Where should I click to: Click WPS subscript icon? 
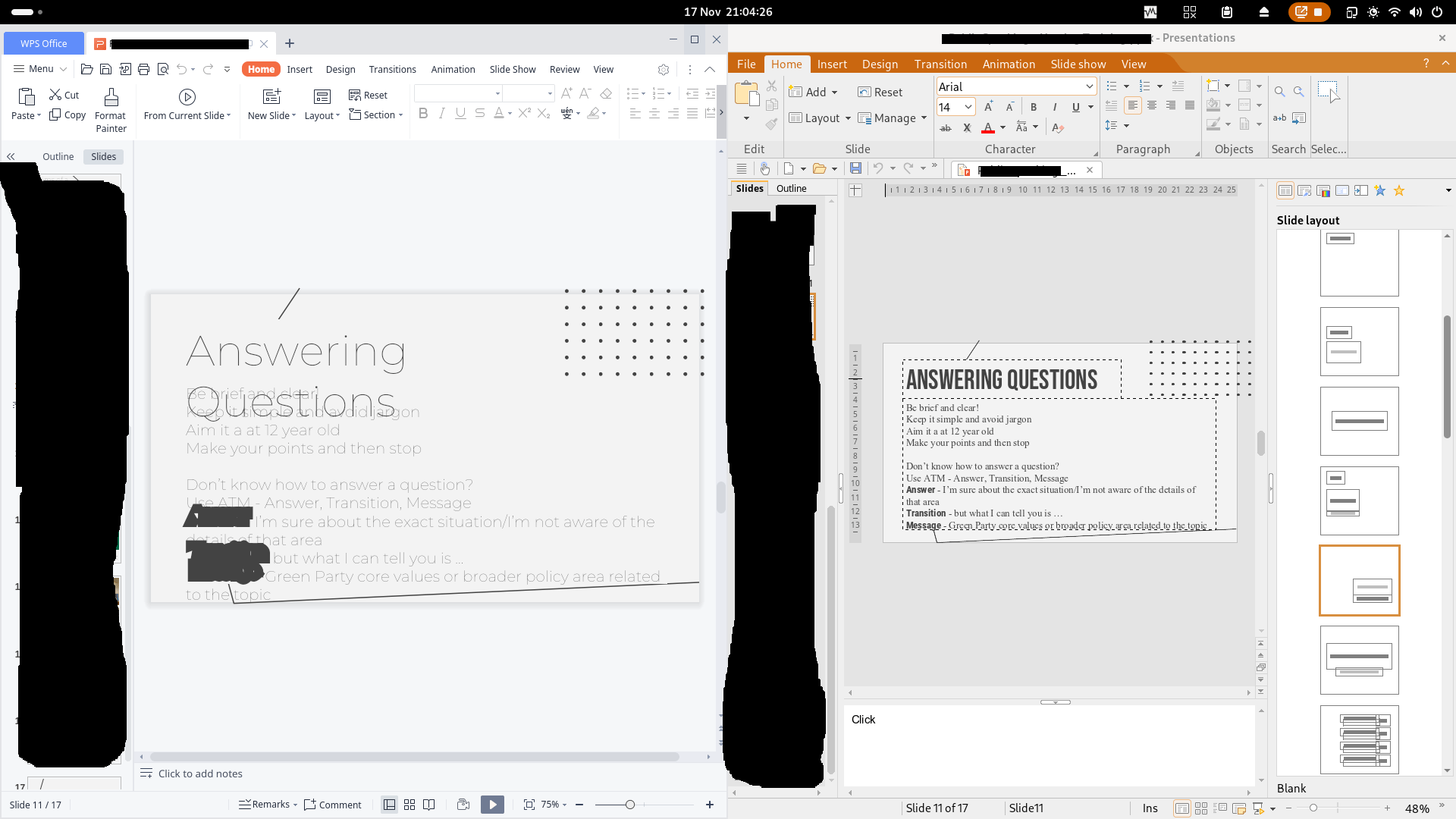[544, 113]
